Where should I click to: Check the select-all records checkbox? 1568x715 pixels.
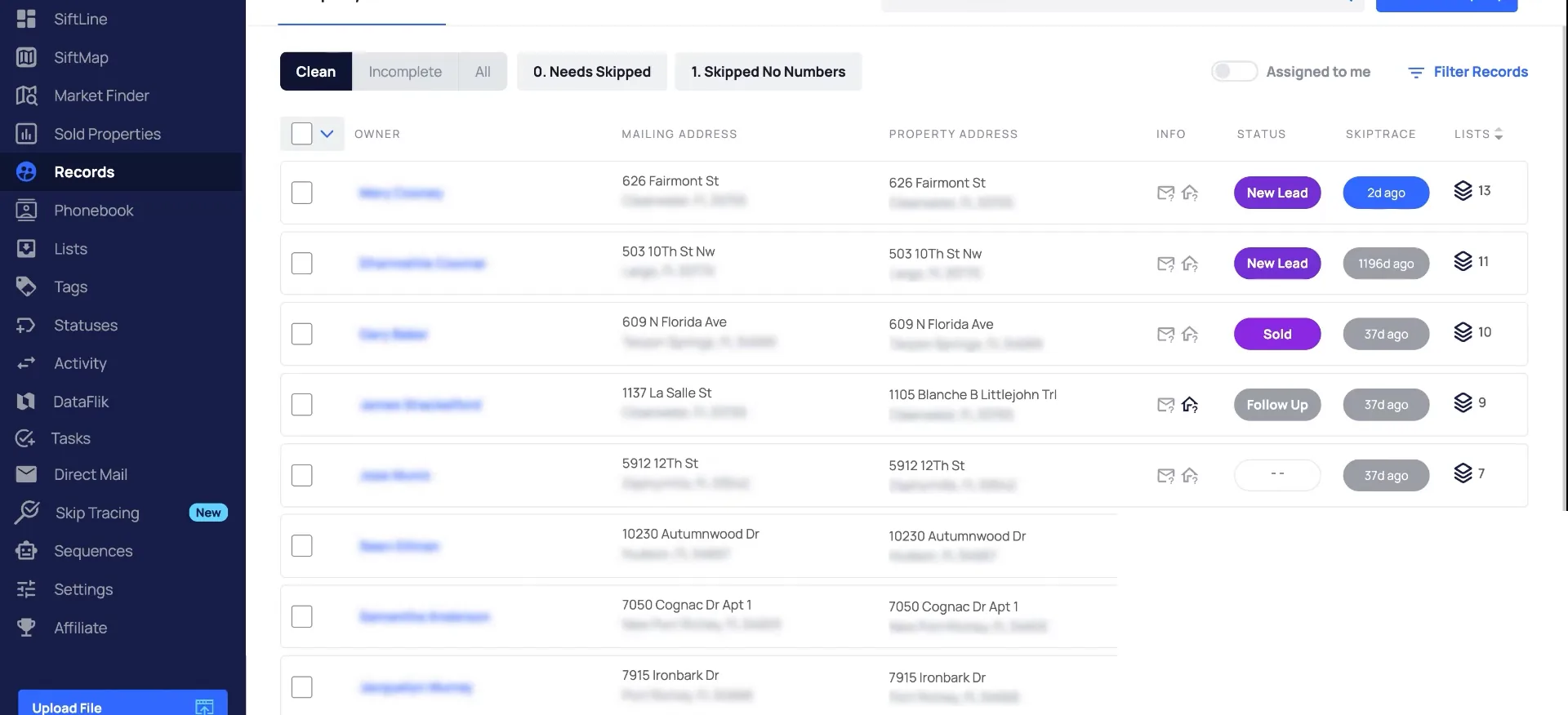(301, 134)
